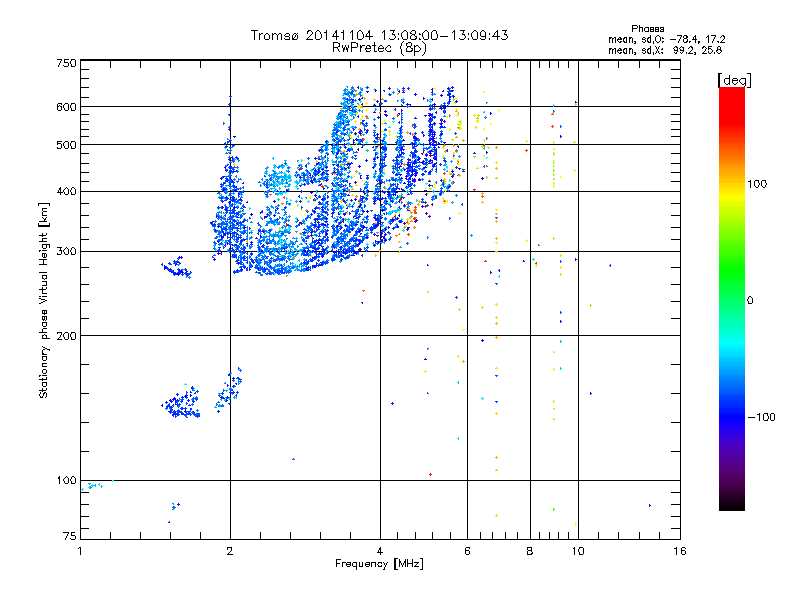Click the y-axis tick label "500"

click(66, 145)
